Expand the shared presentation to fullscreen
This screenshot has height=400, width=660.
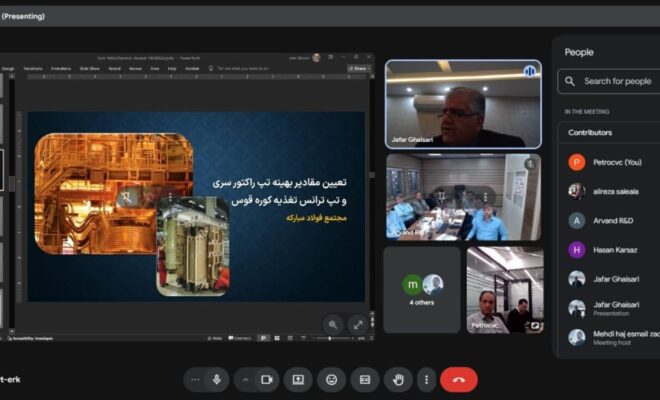click(358, 324)
